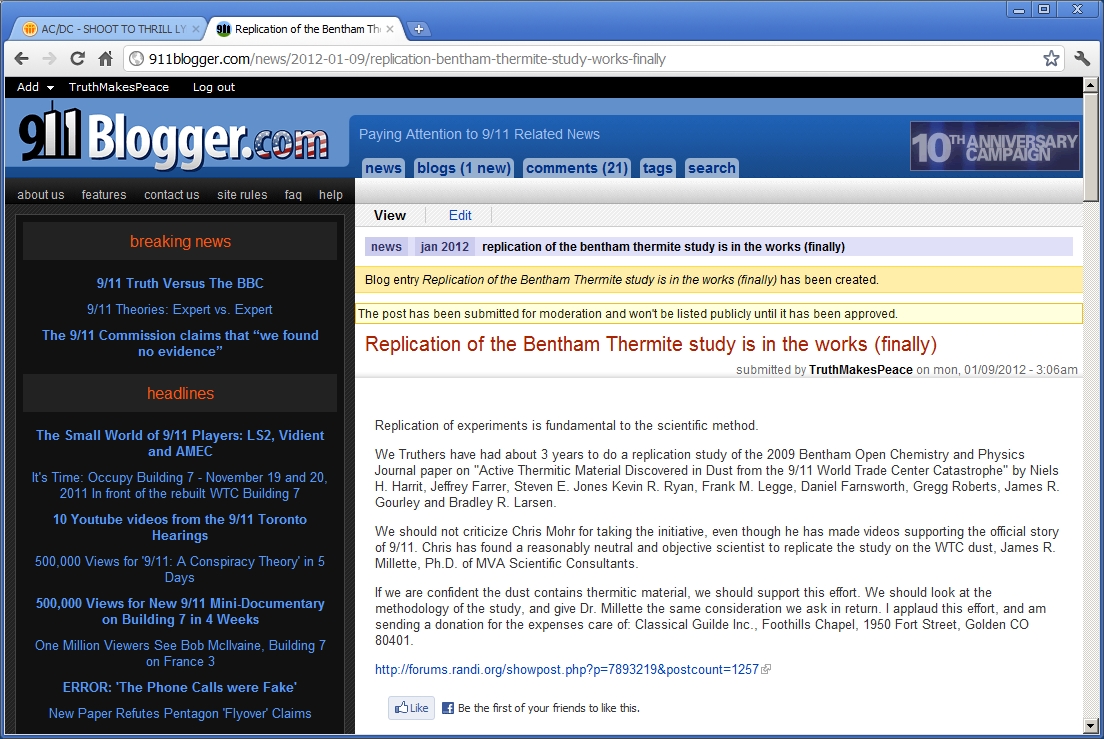Read '9/11 Truth Versus The BBC'
1104x739 pixels.
tap(180, 284)
